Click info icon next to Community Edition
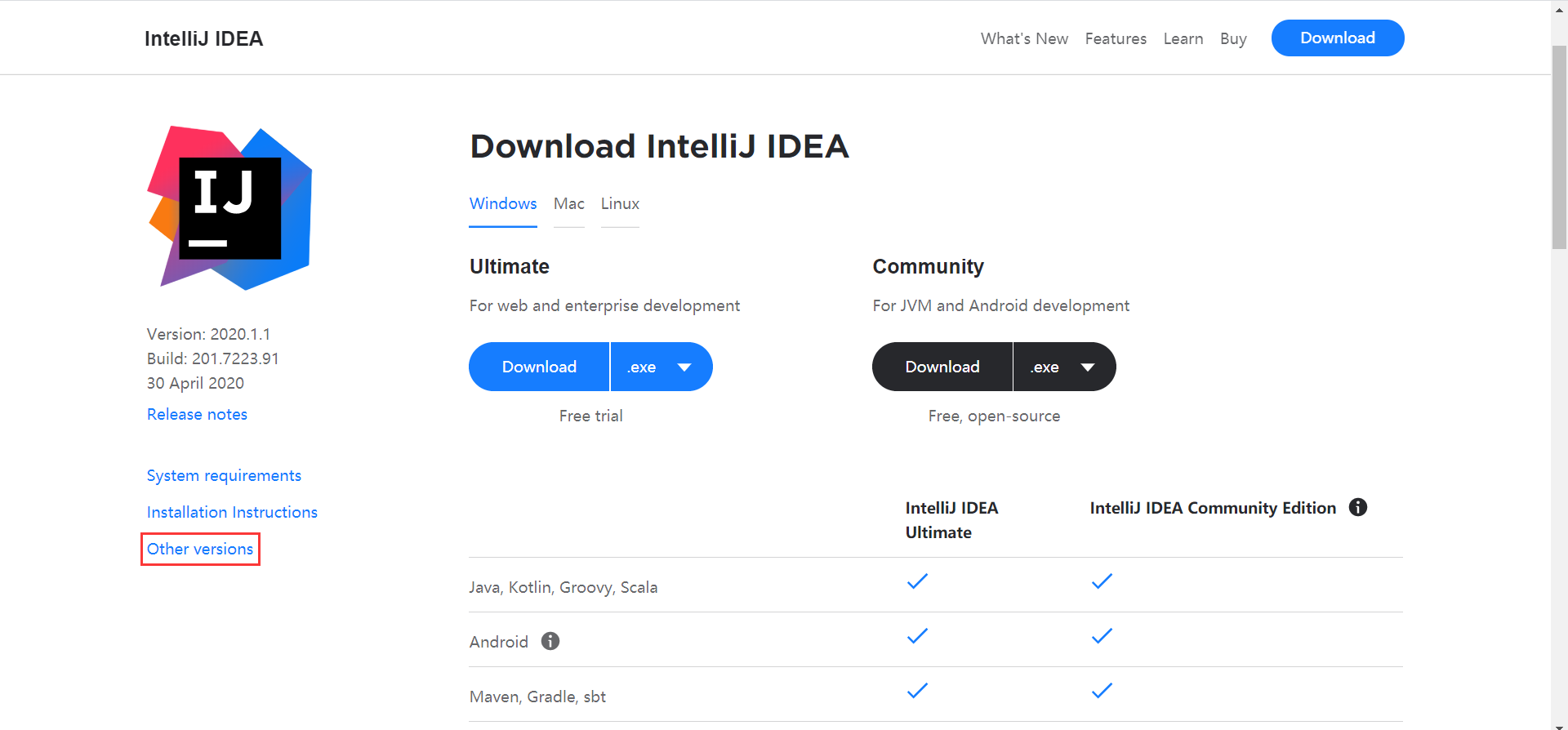The height and width of the screenshot is (730, 1568). coord(1358,507)
